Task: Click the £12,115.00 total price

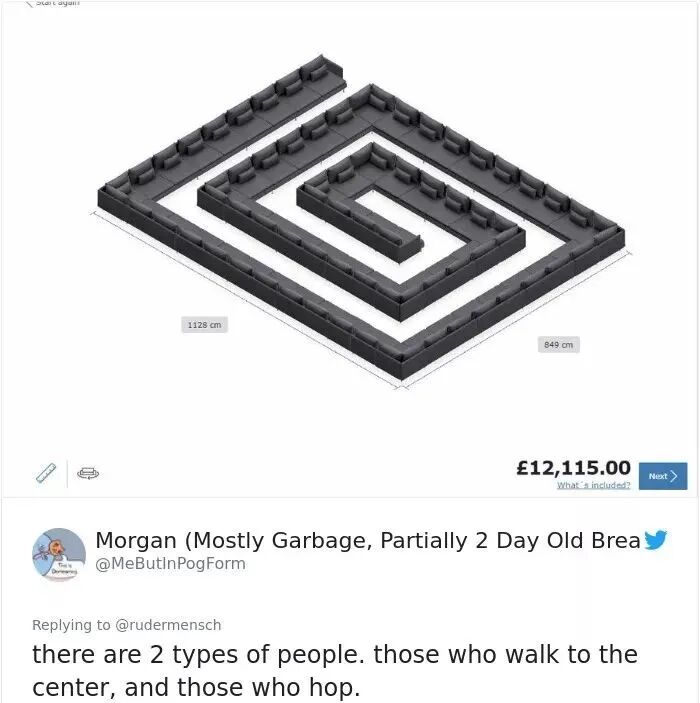Action: coord(573,468)
